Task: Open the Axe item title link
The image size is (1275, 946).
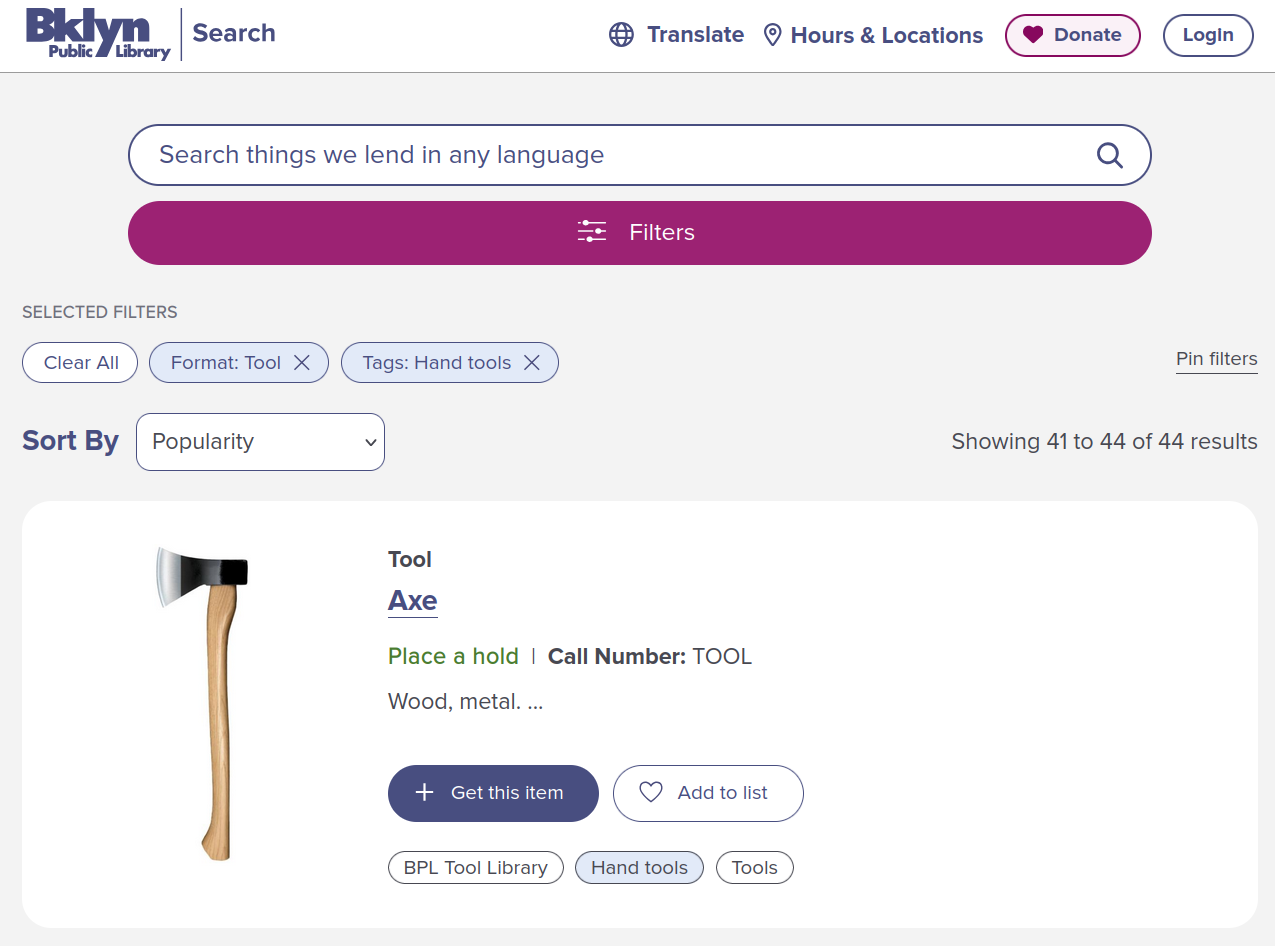Action: point(412,601)
